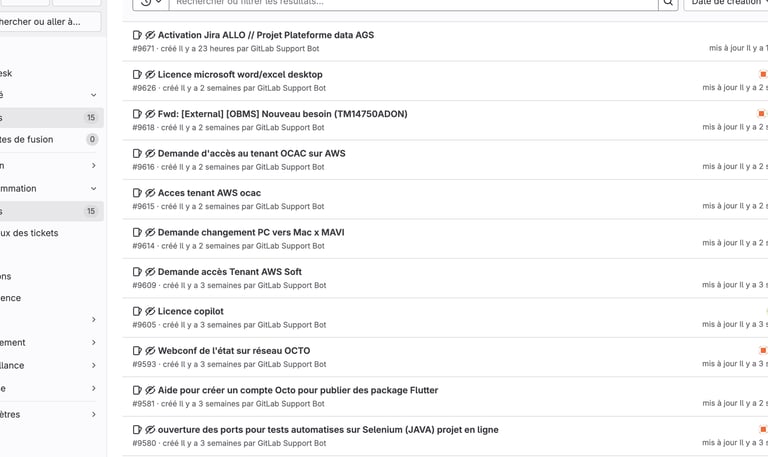
Task: Click the confidential icon on Webconf de l'état ticket
Action: coord(150,351)
